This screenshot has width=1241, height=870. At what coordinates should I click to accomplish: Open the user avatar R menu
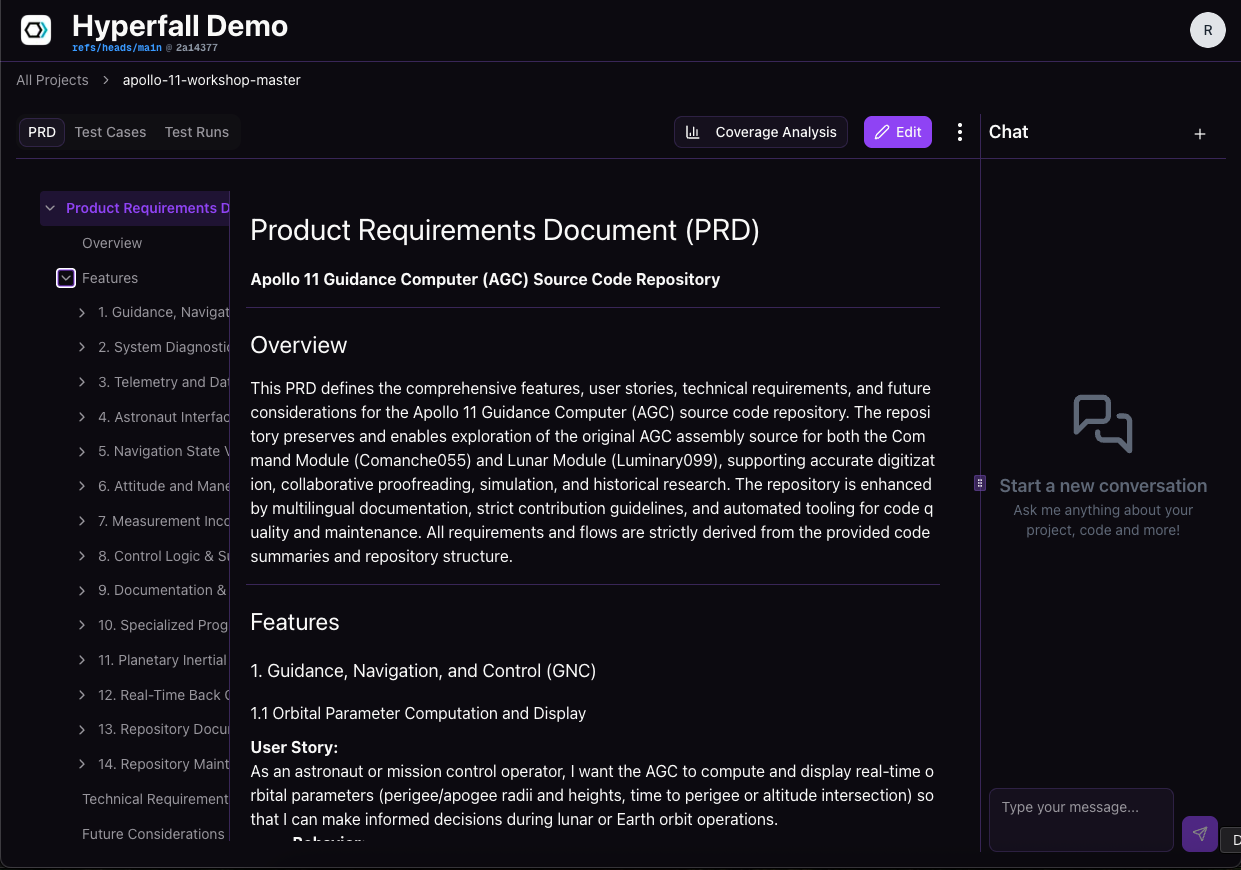[x=1208, y=30]
